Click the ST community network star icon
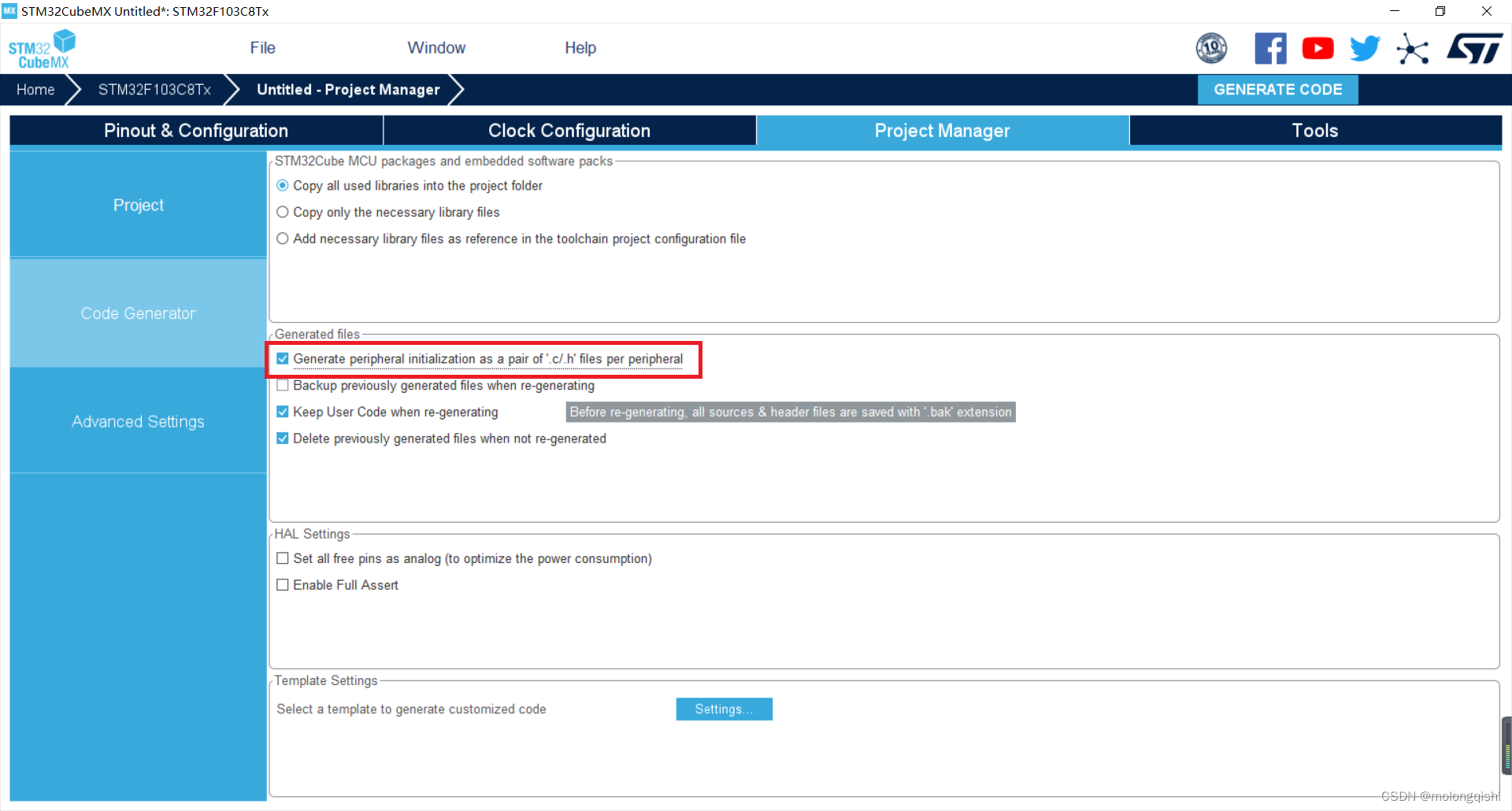This screenshot has width=1512, height=811. tap(1412, 49)
